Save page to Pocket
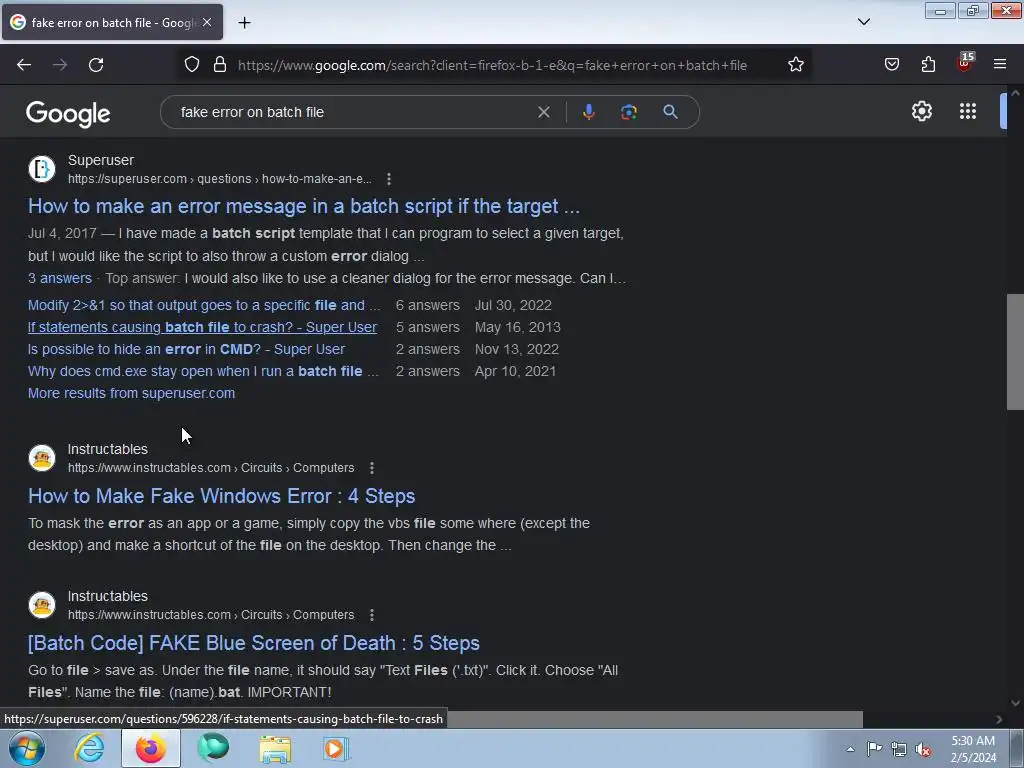1024x768 pixels. 891,65
